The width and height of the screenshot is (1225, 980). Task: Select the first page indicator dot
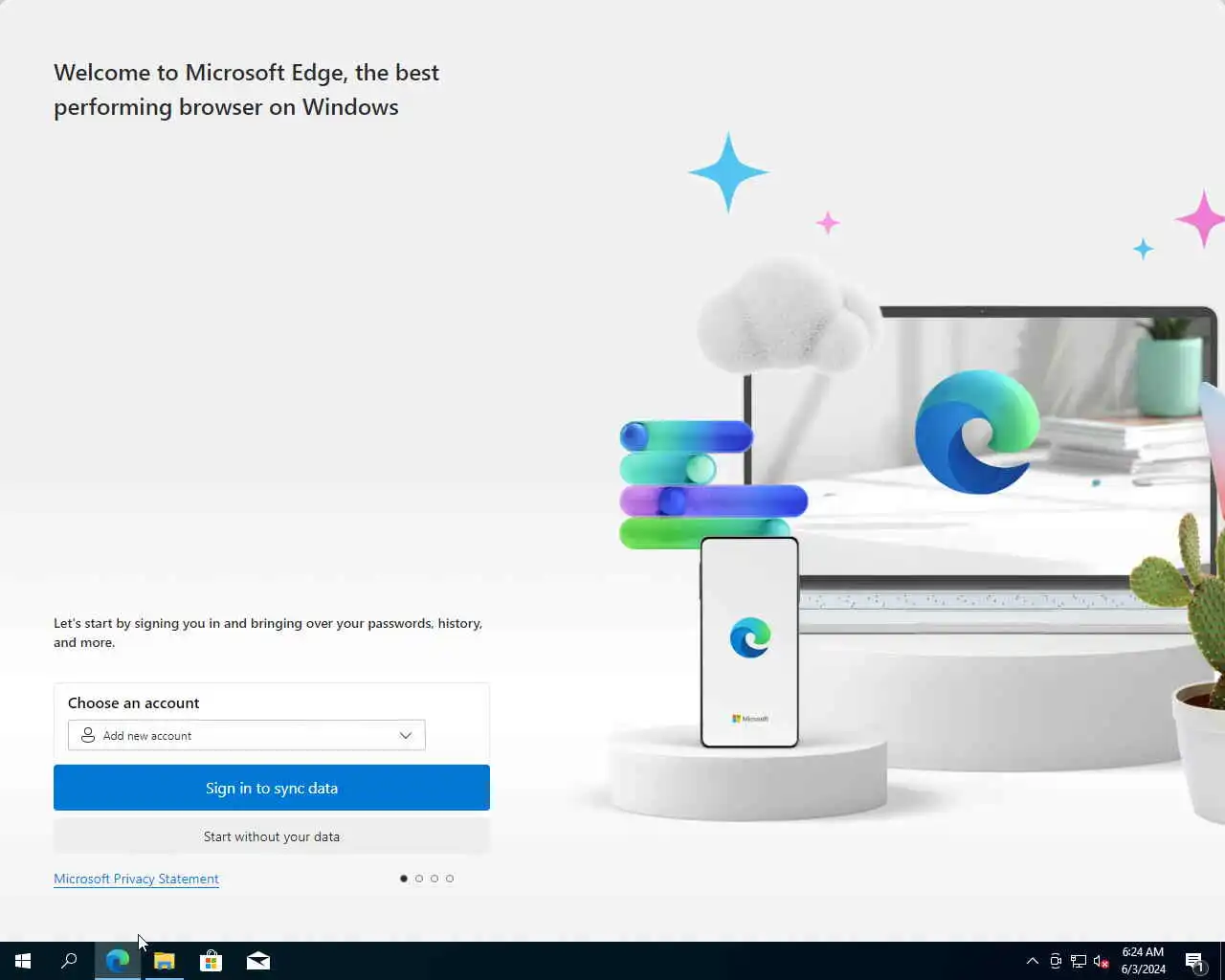click(x=404, y=879)
